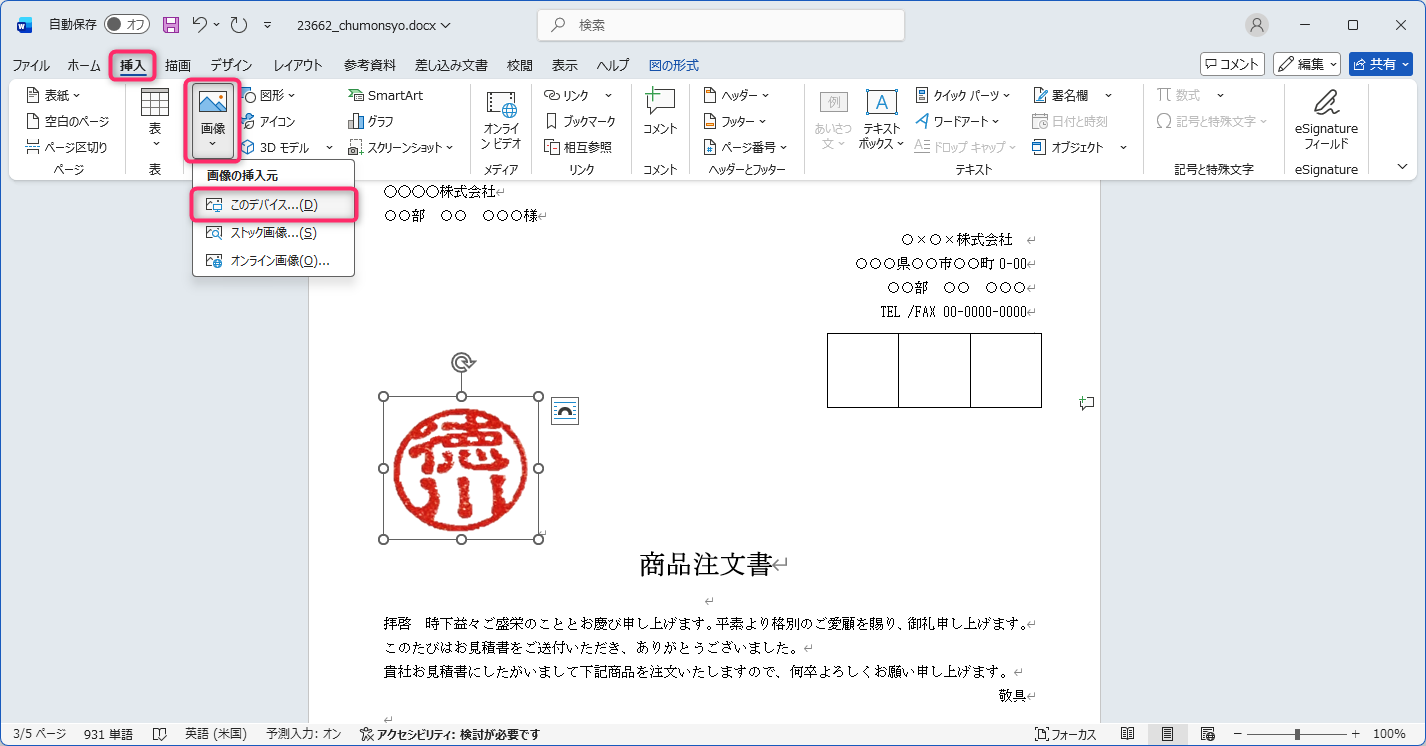1426x746 pixels.
Task: Open the レイアウト ribbon tab
Action: pos(298,65)
